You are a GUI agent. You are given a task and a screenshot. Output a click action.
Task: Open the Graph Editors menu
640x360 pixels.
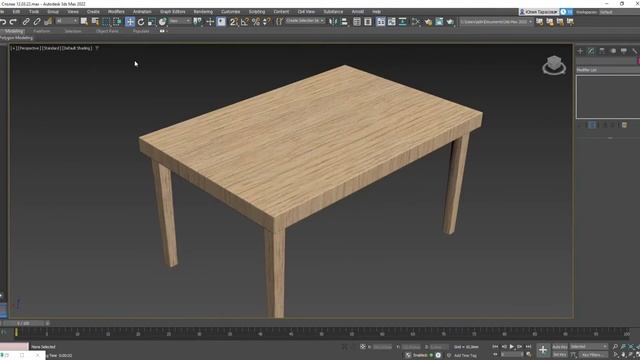(172, 12)
